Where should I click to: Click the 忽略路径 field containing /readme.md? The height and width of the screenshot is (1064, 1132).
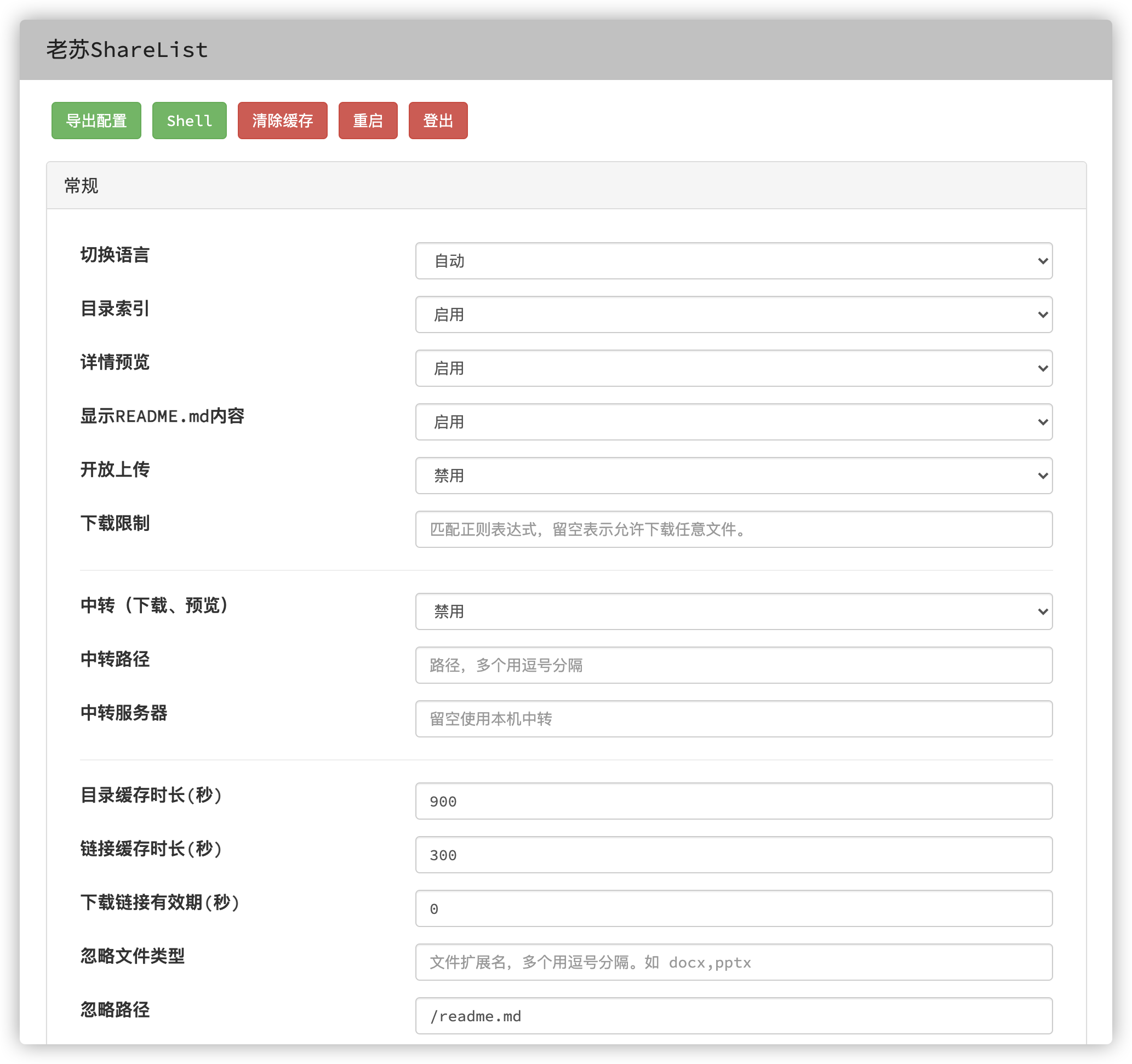click(x=734, y=1016)
